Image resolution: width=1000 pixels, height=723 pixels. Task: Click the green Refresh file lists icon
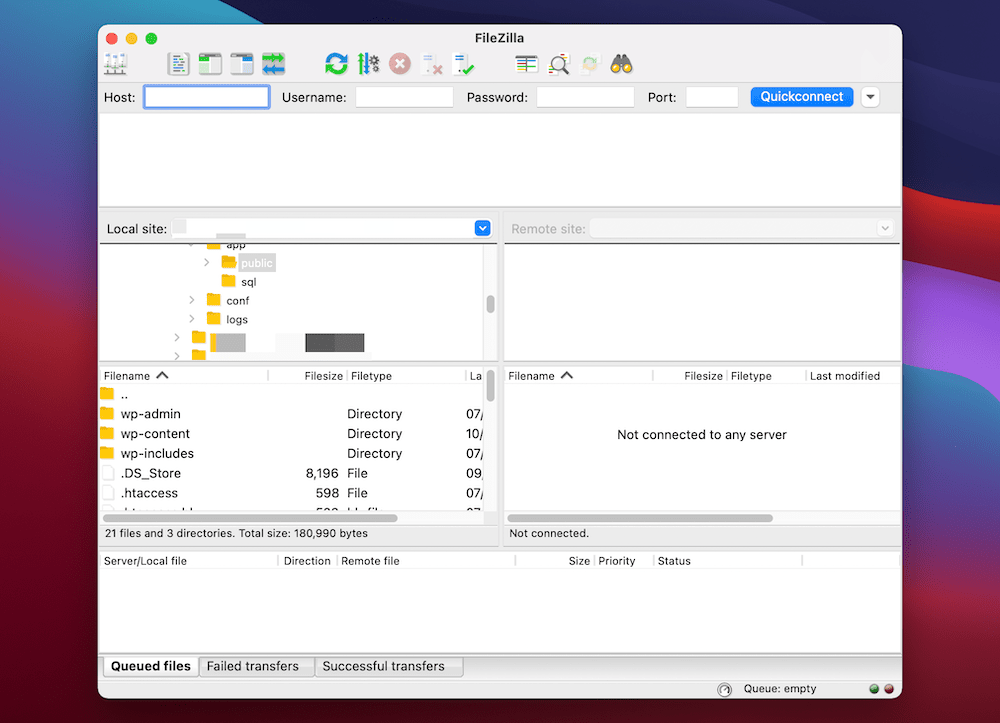(x=336, y=64)
